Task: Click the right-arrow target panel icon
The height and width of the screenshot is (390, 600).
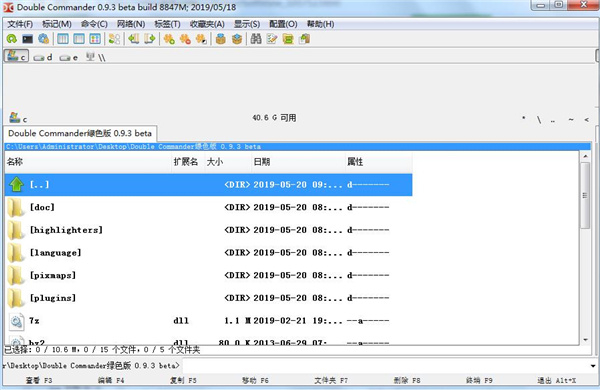Action: 150,39
